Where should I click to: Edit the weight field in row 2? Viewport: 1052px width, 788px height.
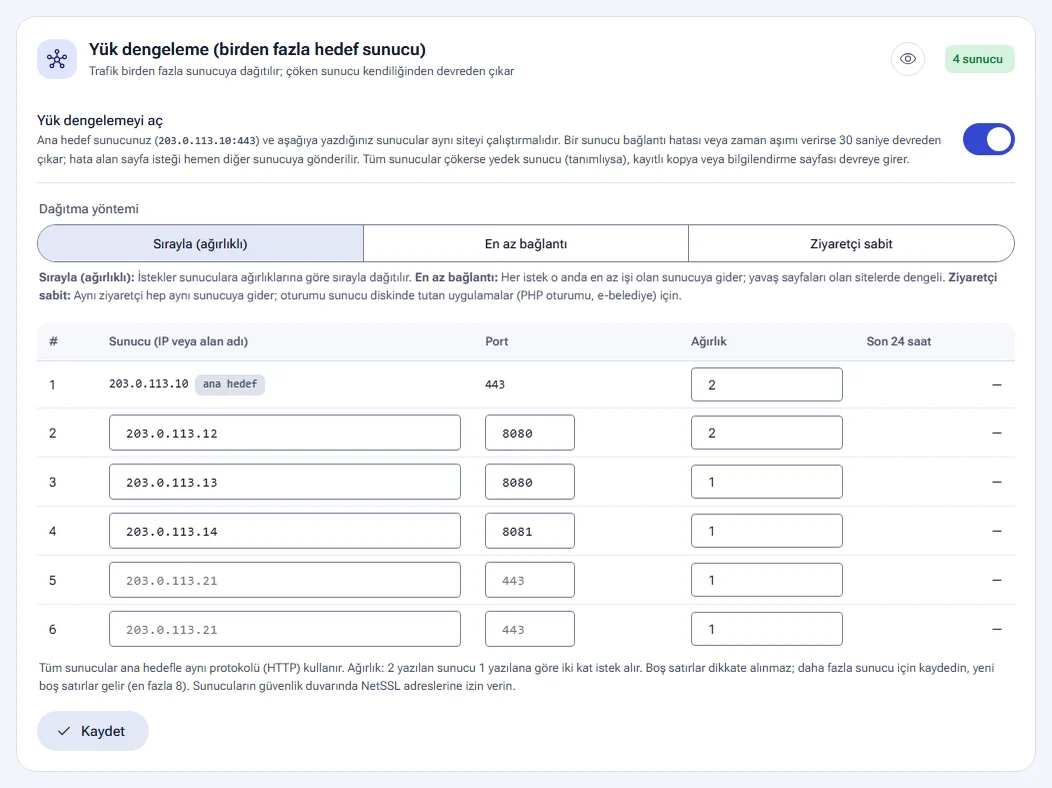[x=767, y=433]
